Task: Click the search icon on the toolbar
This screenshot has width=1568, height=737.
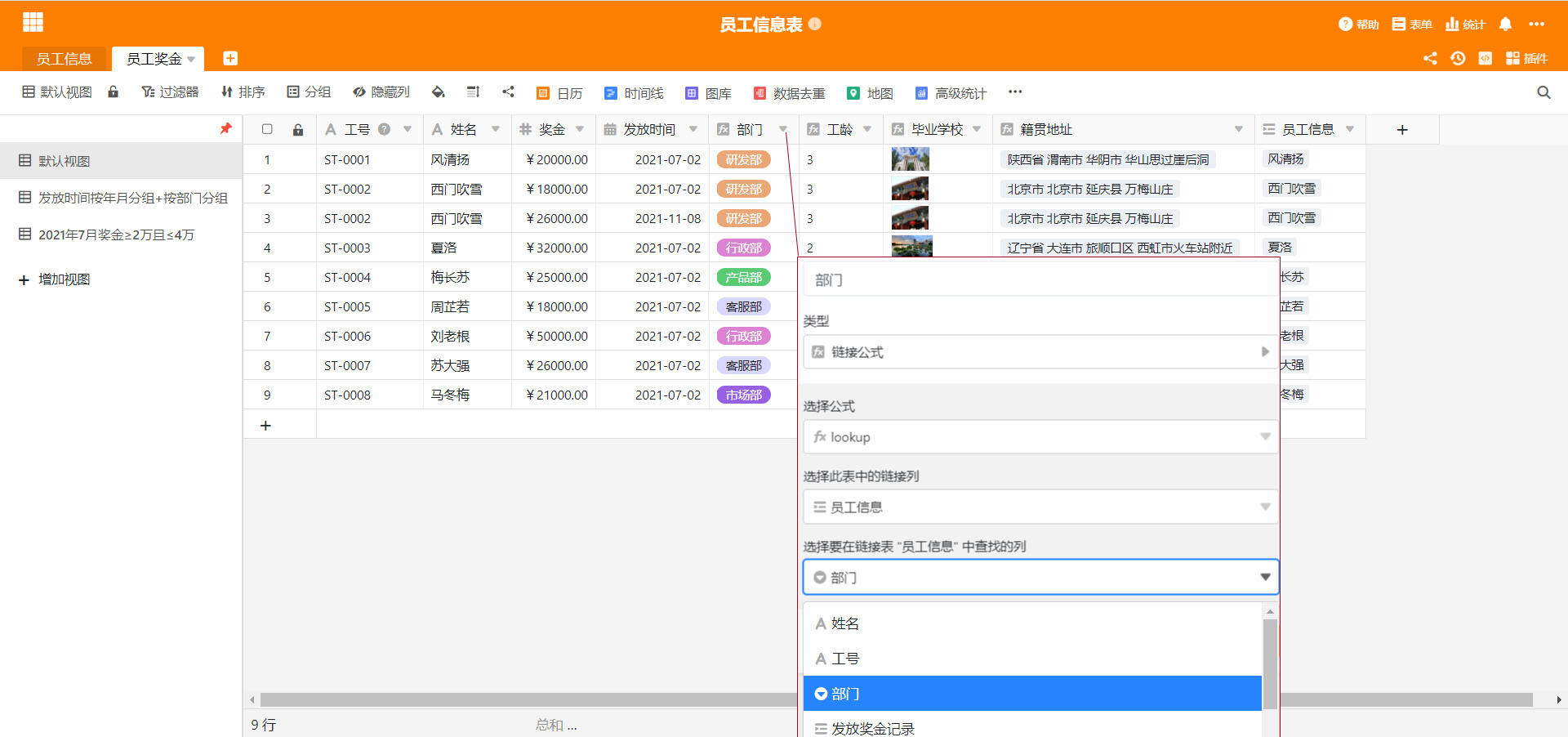Action: pyautogui.click(x=1543, y=92)
